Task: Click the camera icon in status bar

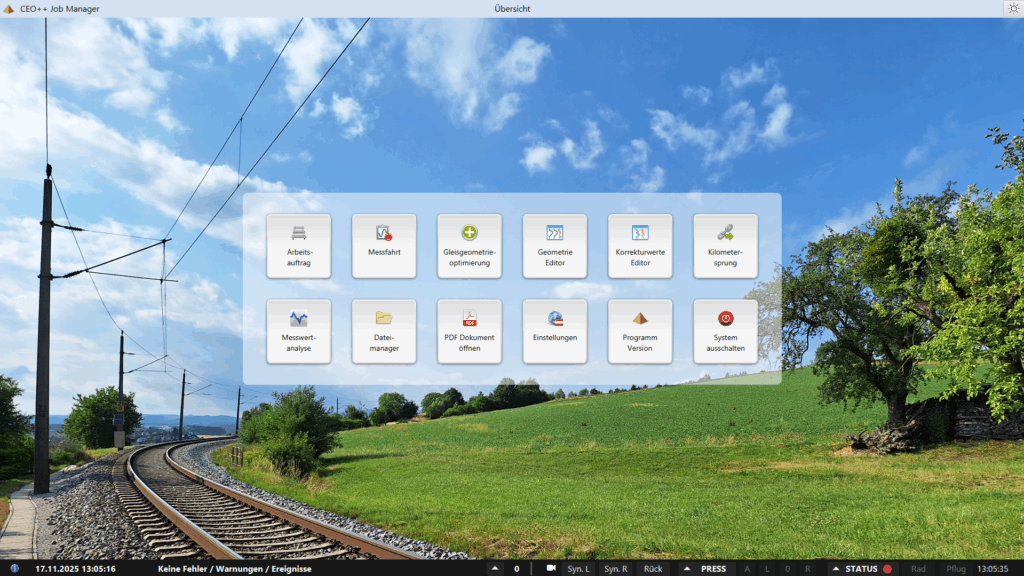Action: point(550,568)
